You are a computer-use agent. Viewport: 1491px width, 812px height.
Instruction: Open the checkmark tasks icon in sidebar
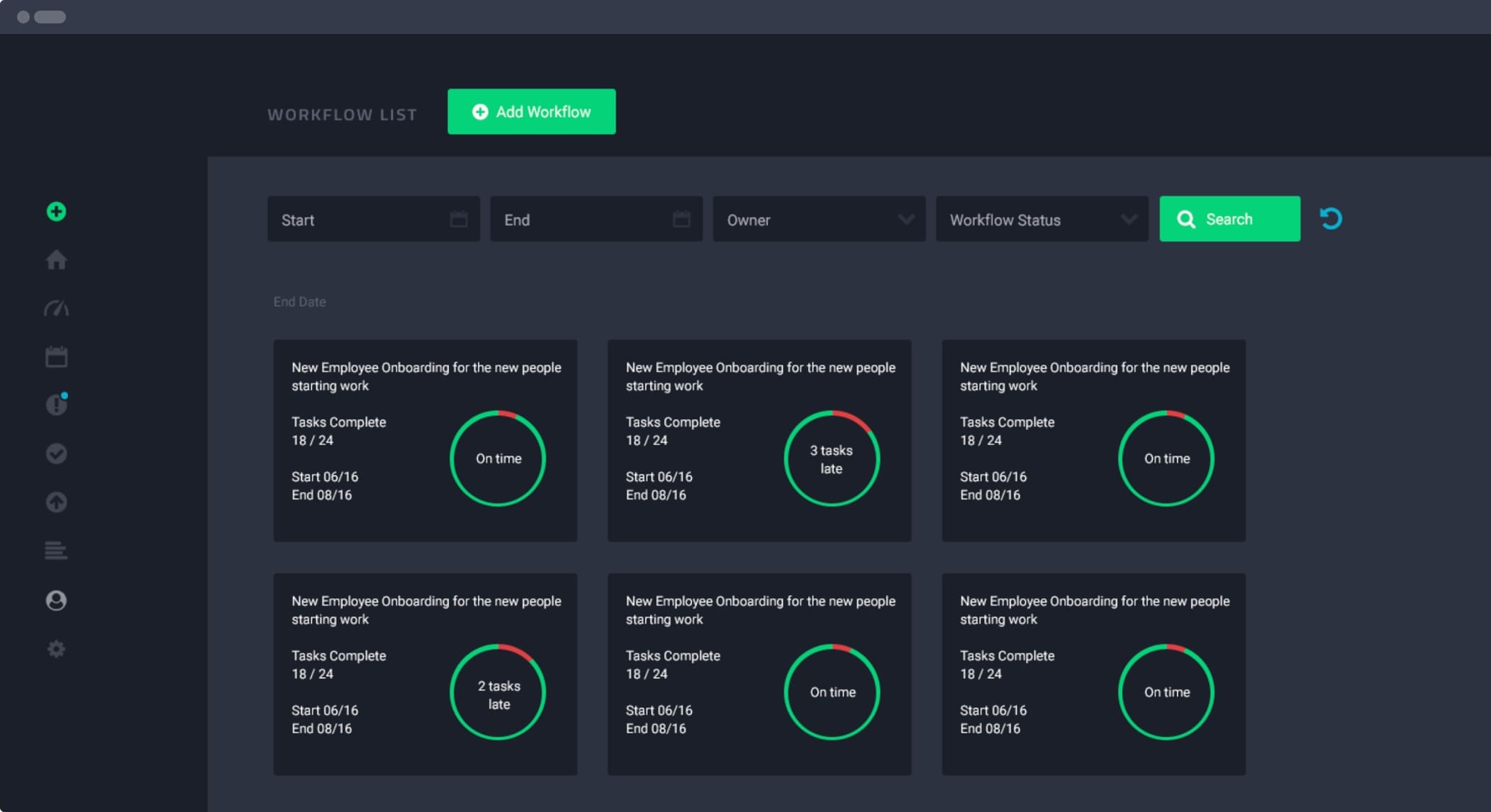click(56, 453)
